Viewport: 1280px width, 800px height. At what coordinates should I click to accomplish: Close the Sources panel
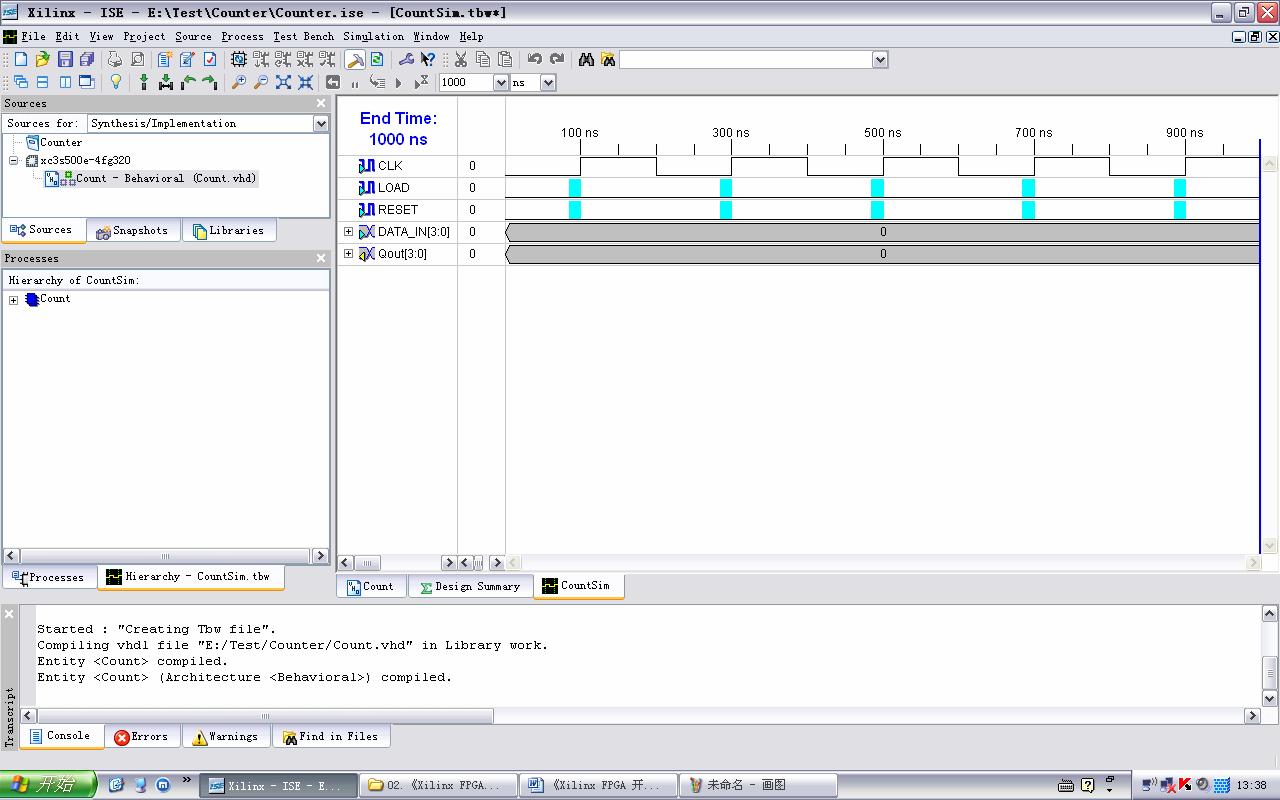(321, 103)
